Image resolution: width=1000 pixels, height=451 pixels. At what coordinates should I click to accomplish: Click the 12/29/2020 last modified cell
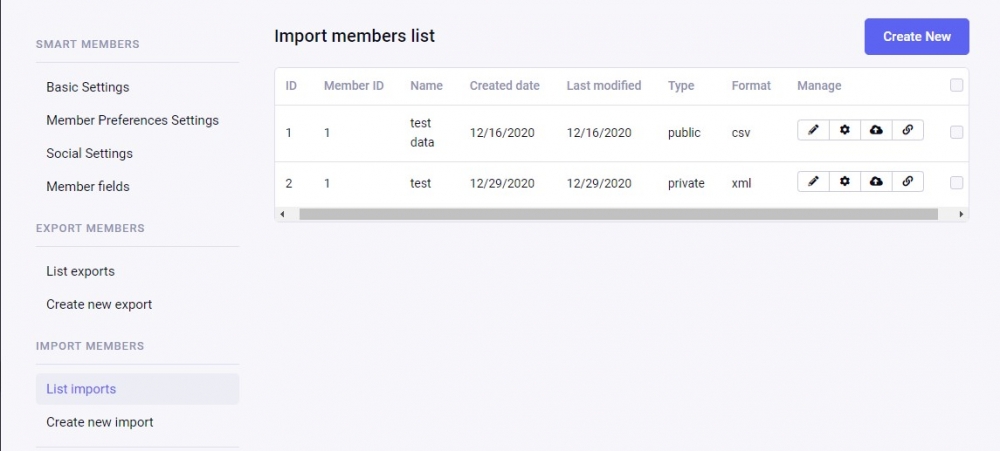point(599,184)
